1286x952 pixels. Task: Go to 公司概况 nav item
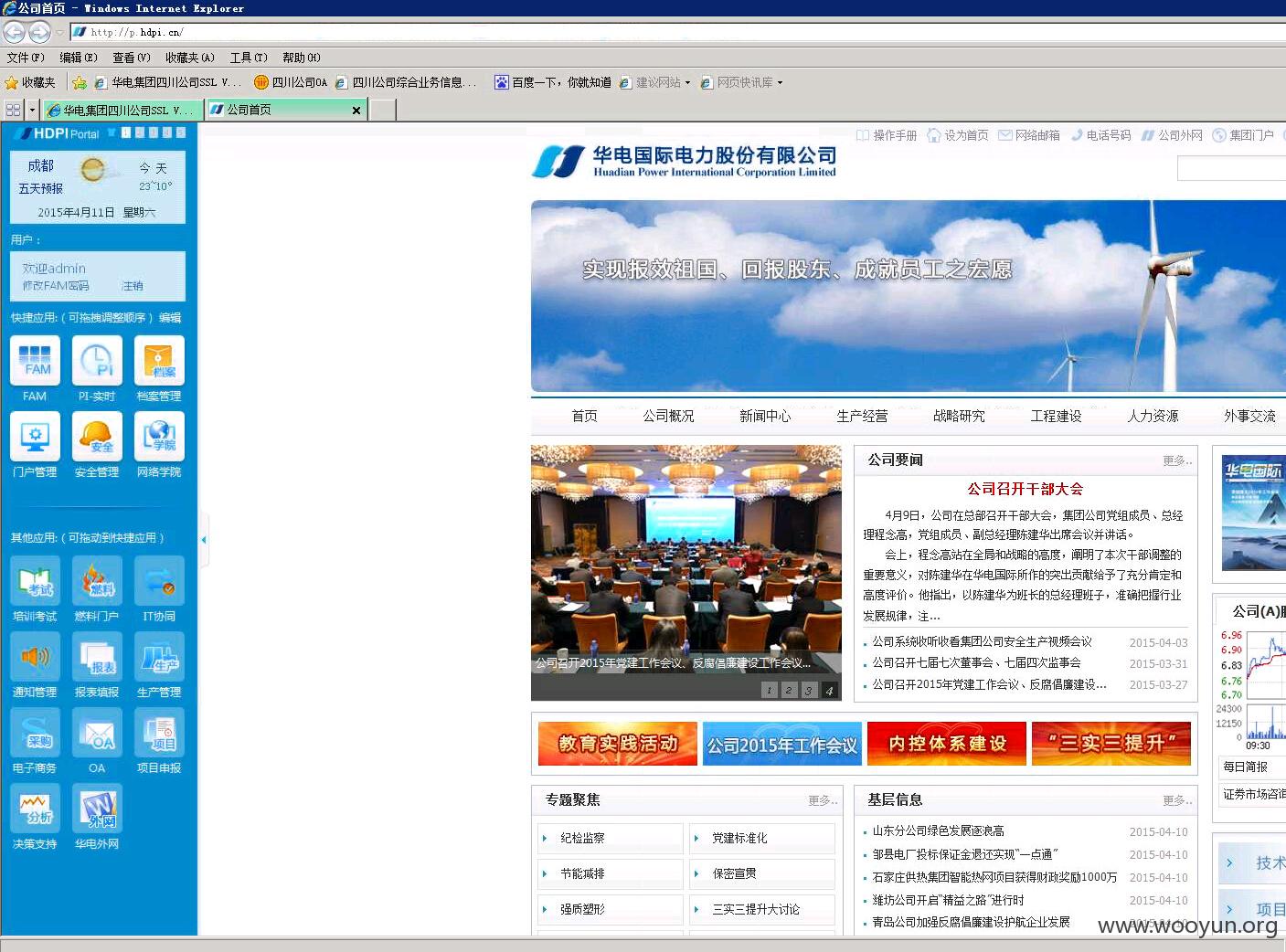(x=668, y=416)
